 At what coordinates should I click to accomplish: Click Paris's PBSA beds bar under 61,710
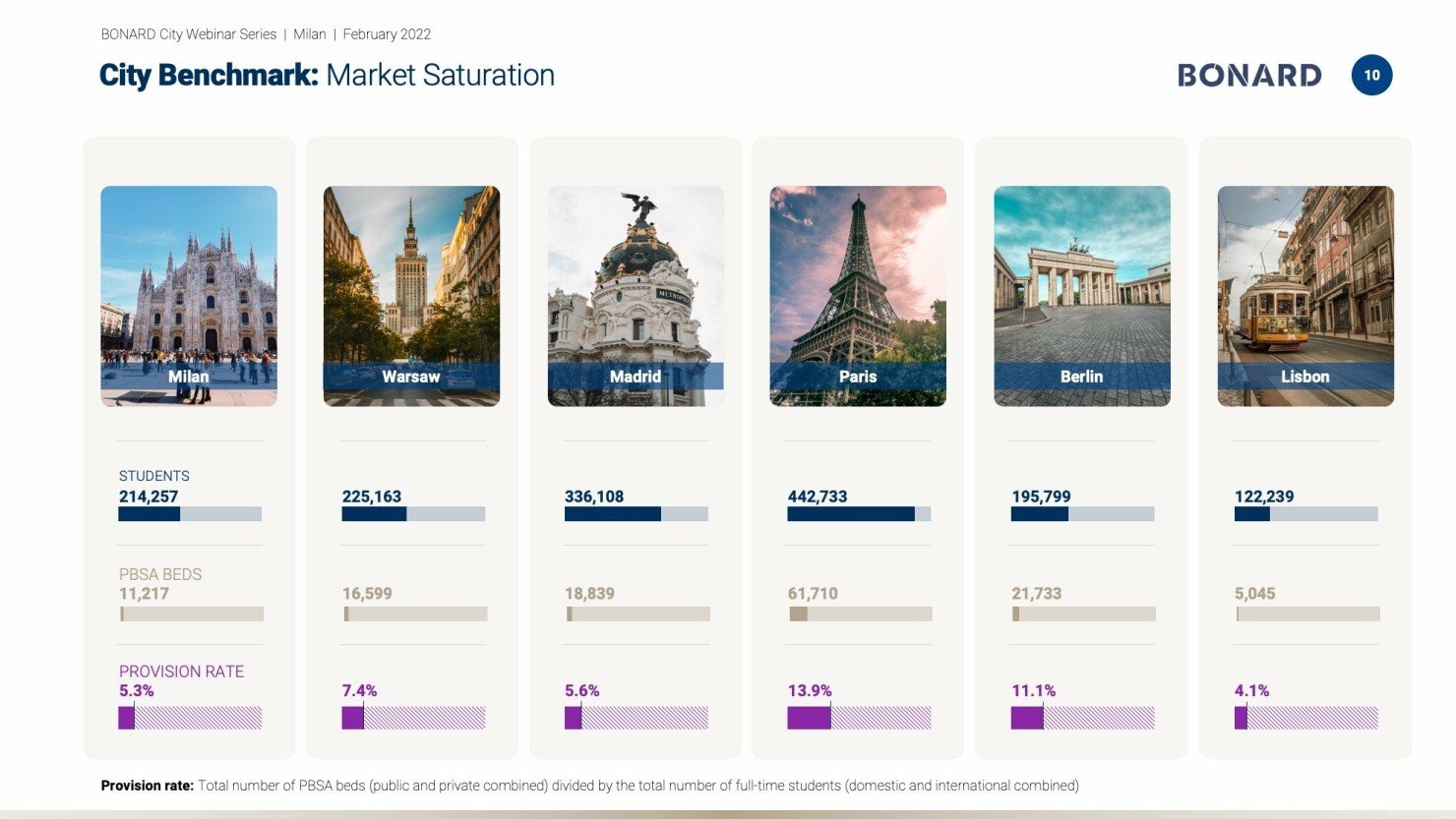(860, 614)
